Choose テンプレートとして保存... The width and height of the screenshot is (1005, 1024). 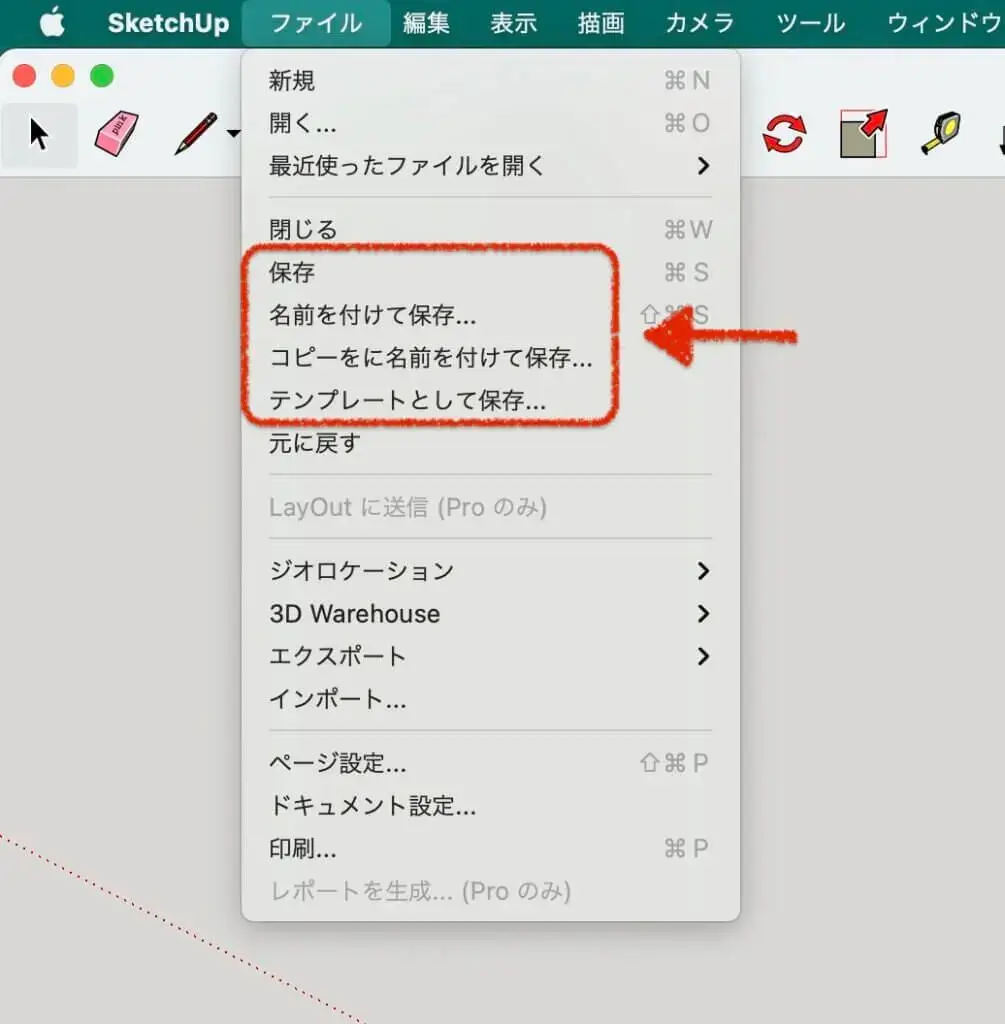coord(490,400)
